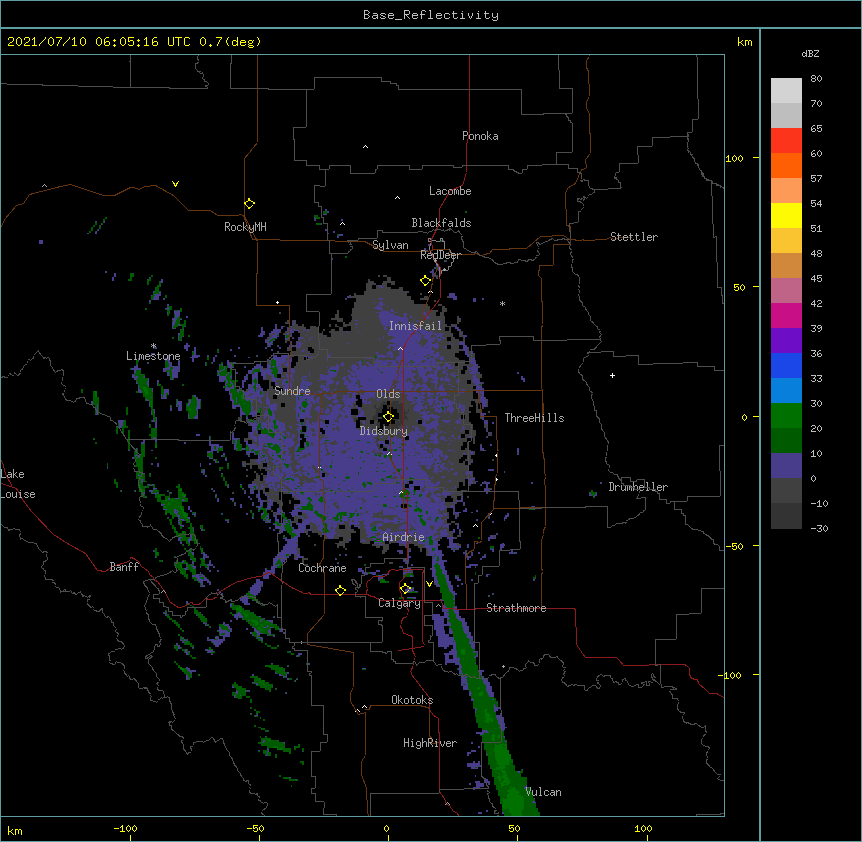Click the km unit label at bottom left

tap(15, 830)
